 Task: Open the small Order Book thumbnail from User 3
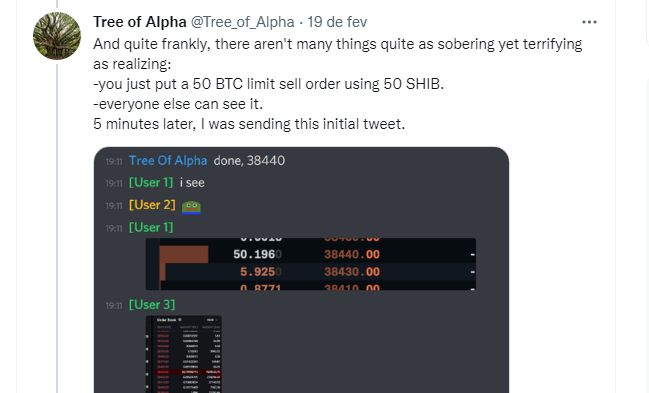184,354
